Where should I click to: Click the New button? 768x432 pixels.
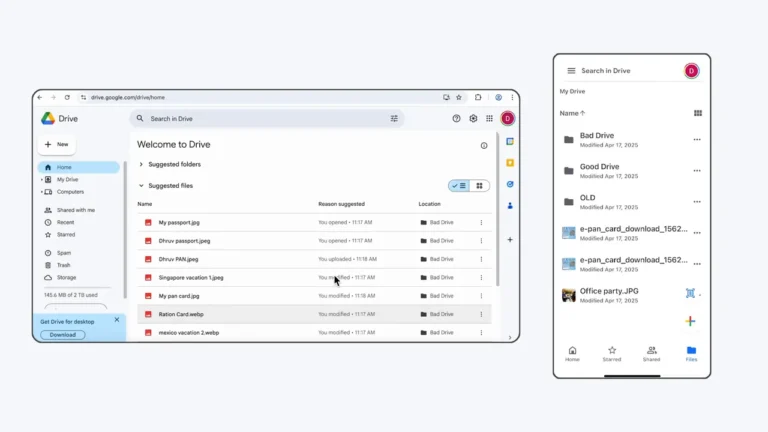pyautogui.click(x=57, y=144)
